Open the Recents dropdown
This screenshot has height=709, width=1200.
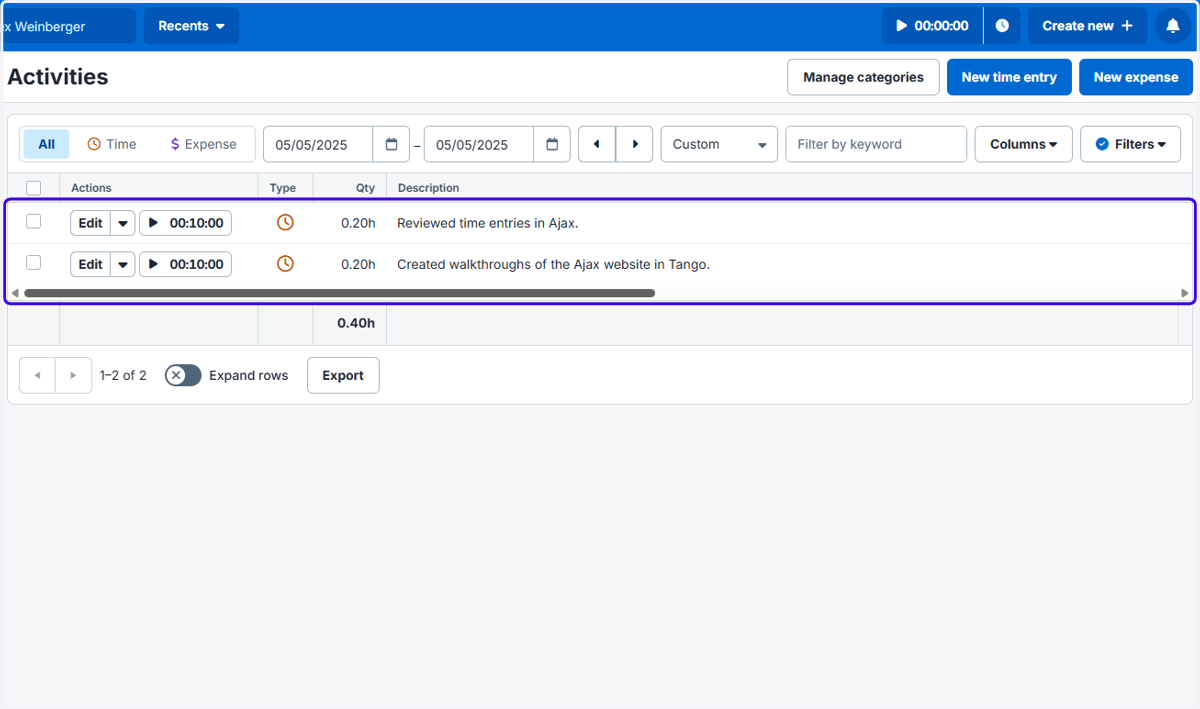[x=191, y=26]
